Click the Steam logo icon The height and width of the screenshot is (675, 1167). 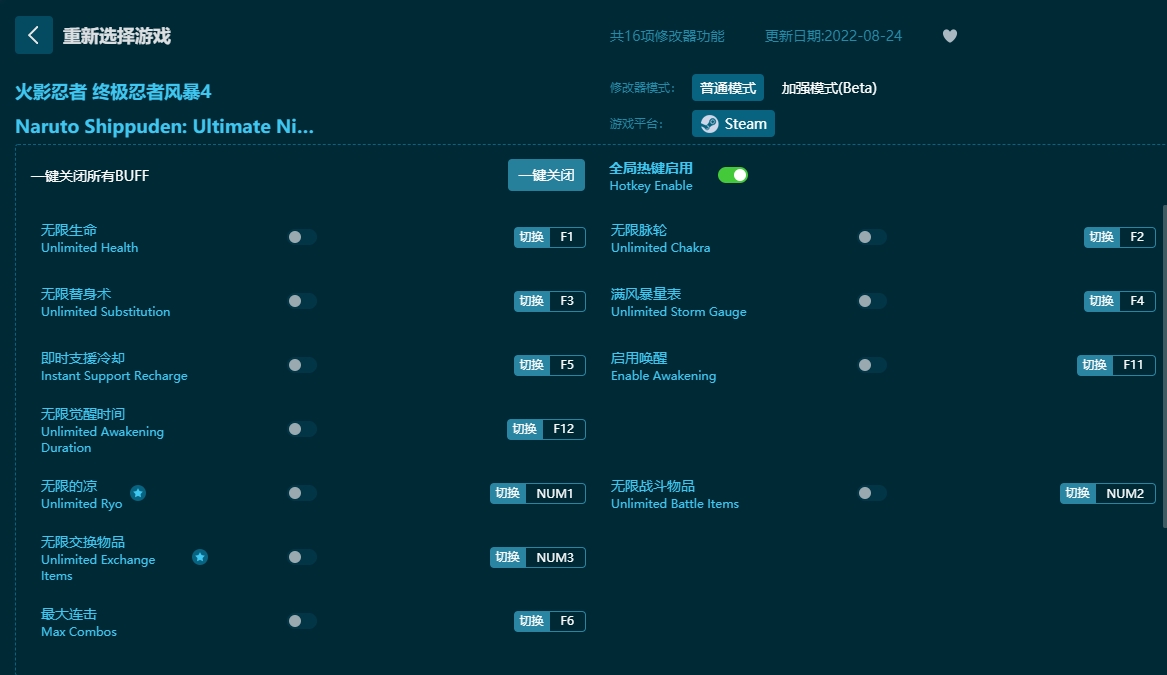tap(710, 124)
